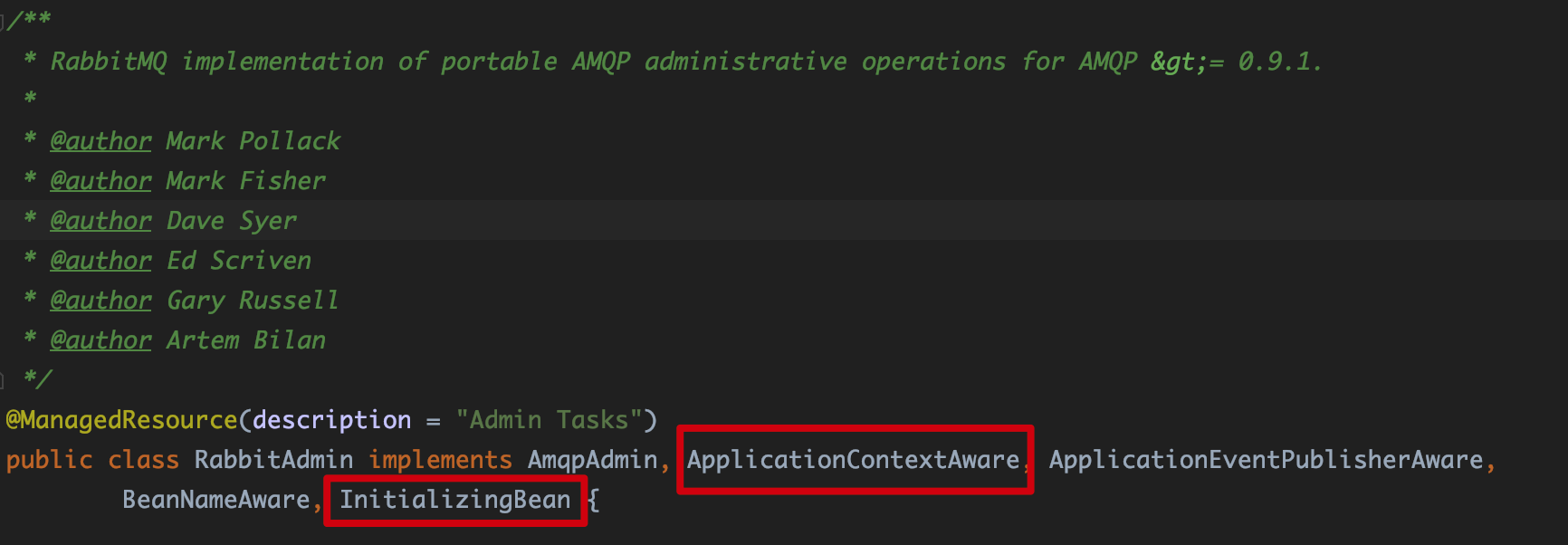The width and height of the screenshot is (1568, 545).
Task: Click the highlighted InitializingBean interface
Action: click(x=455, y=500)
